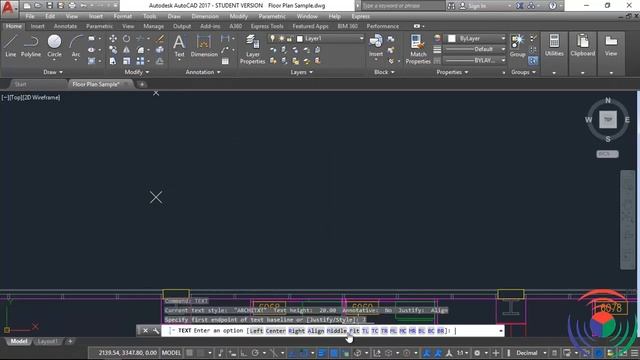Add a new drawing tab with plus button
Viewport: 640px width, 360px height.
(x=142, y=84)
